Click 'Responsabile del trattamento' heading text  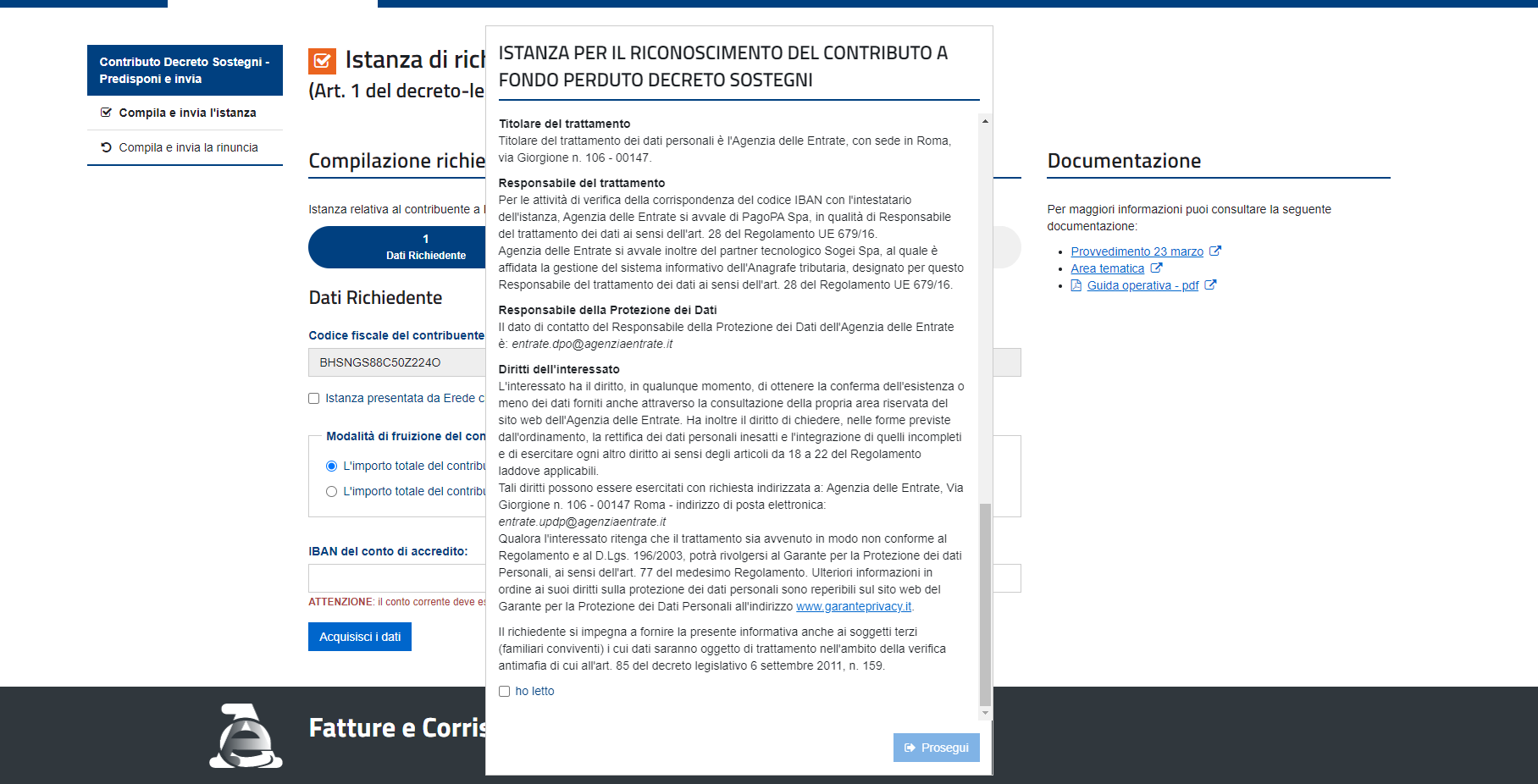[582, 183]
